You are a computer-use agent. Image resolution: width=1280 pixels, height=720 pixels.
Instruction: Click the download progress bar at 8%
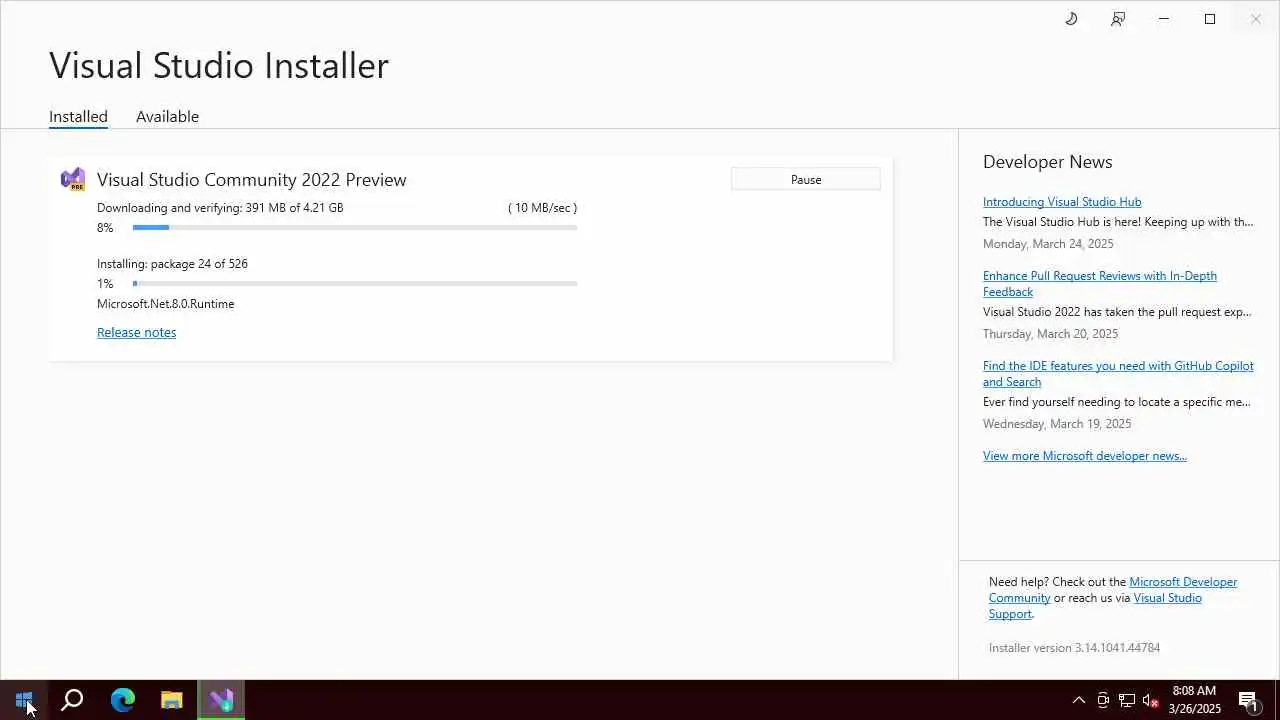(x=355, y=228)
